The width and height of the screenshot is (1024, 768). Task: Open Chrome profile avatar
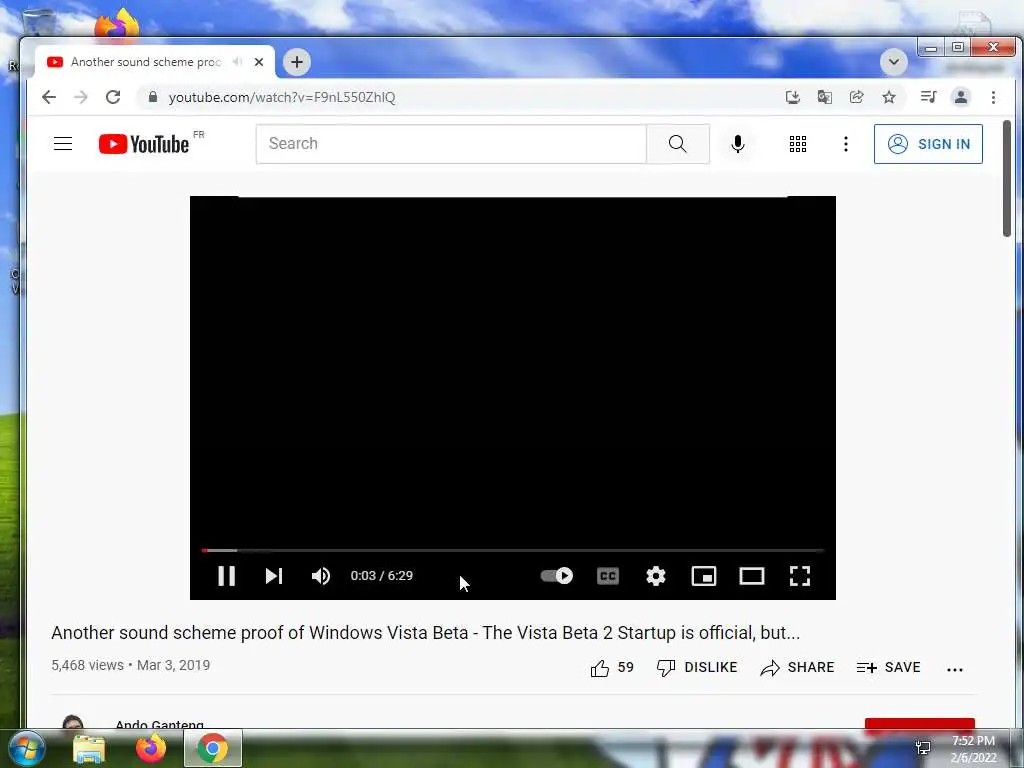pos(961,97)
